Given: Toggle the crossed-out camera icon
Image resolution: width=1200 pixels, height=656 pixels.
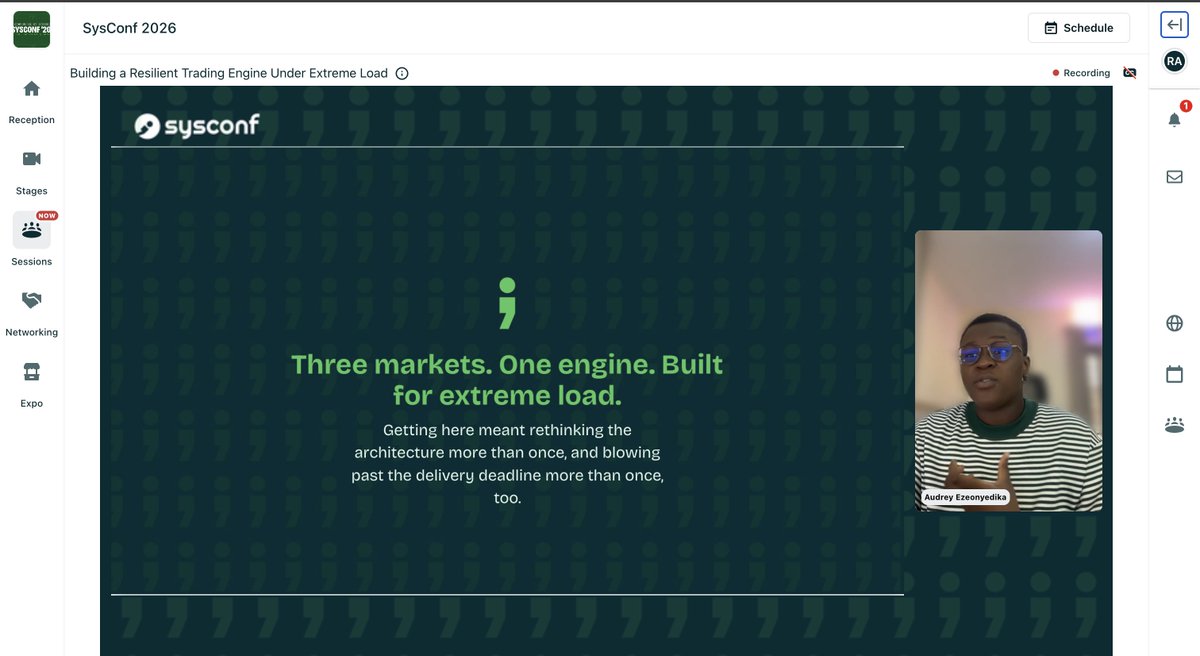Looking at the screenshot, I should (x=1130, y=73).
